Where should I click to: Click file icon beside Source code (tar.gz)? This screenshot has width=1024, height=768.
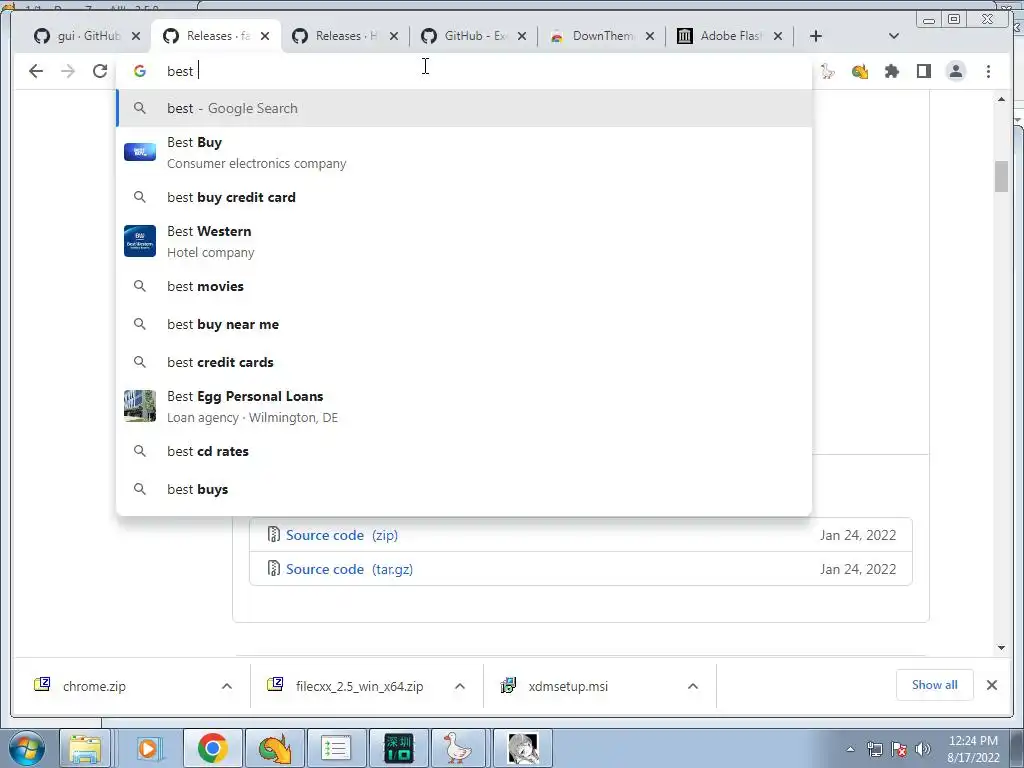[x=274, y=568]
